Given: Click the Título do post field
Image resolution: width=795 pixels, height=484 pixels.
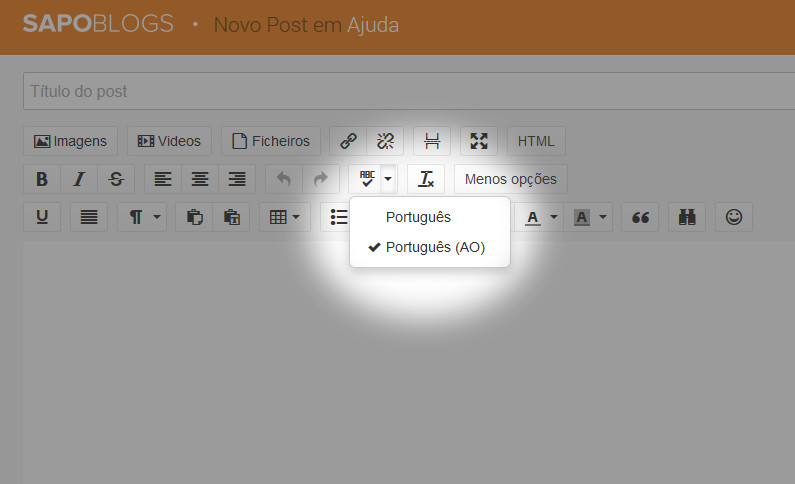Looking at the screenshot, I should coord(400,91).
